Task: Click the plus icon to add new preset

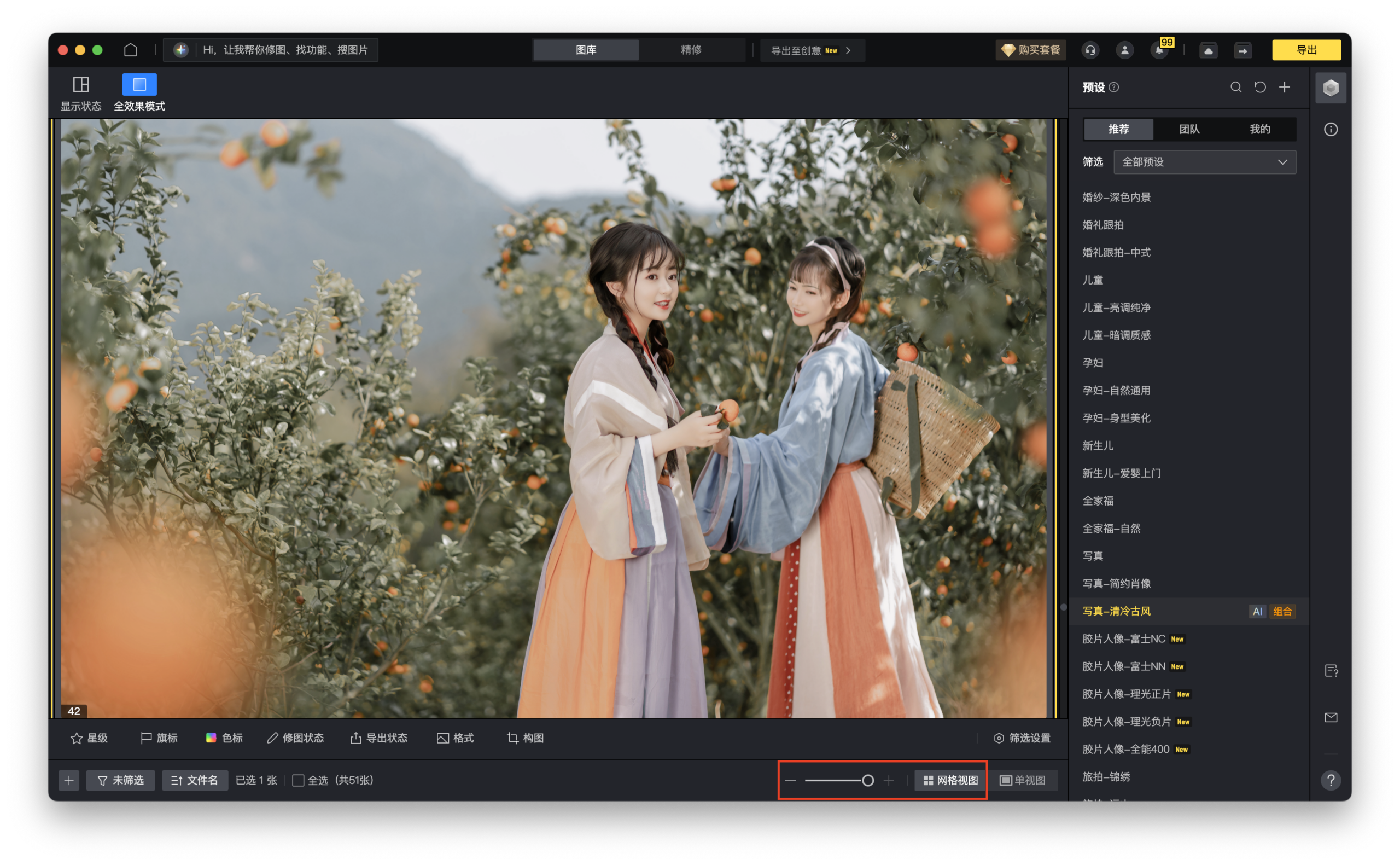Action: click(x=1284, y=87)
